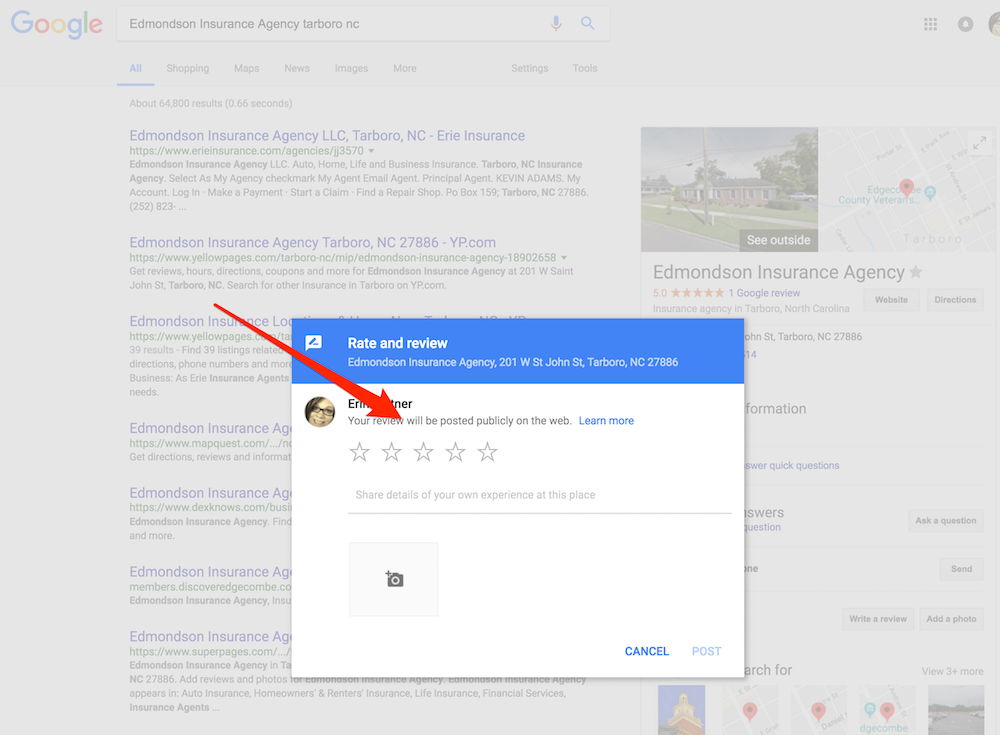Focus the share details review text field
The image size is (1000, 735).
click(x=540, y=495)
